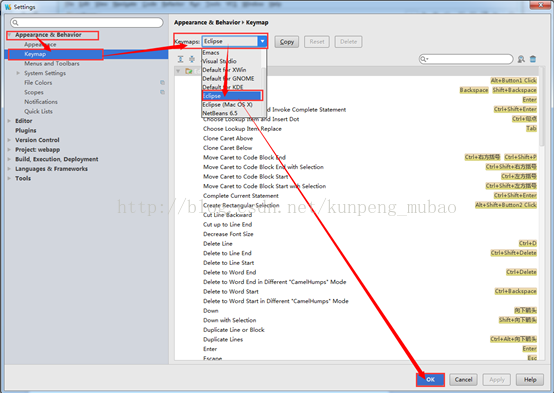Click the Reset button
Screen dimensions: 555x393
coord(317,42)
